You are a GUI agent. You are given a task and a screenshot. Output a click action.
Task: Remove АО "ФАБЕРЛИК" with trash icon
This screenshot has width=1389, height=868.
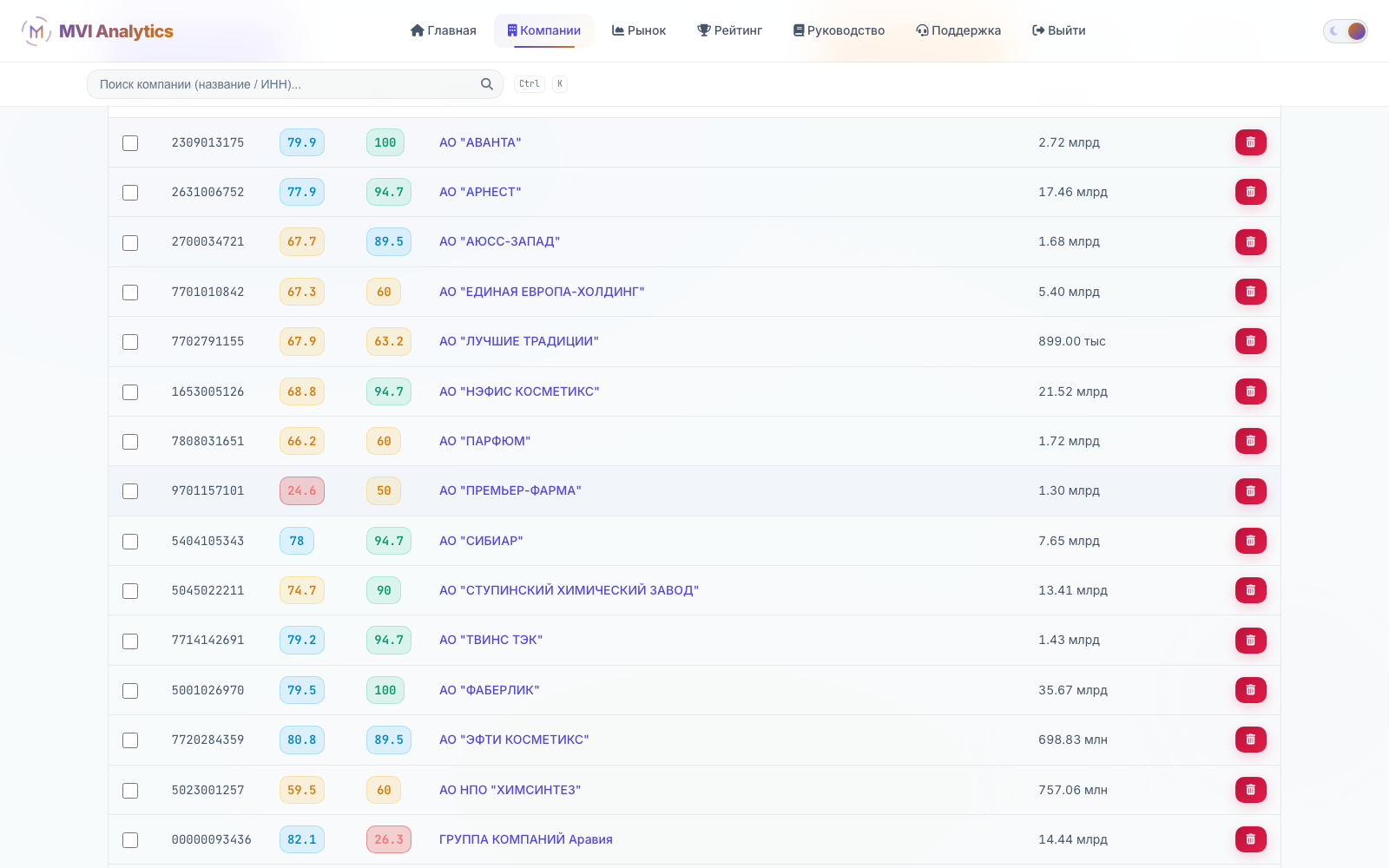point(1250,690)
